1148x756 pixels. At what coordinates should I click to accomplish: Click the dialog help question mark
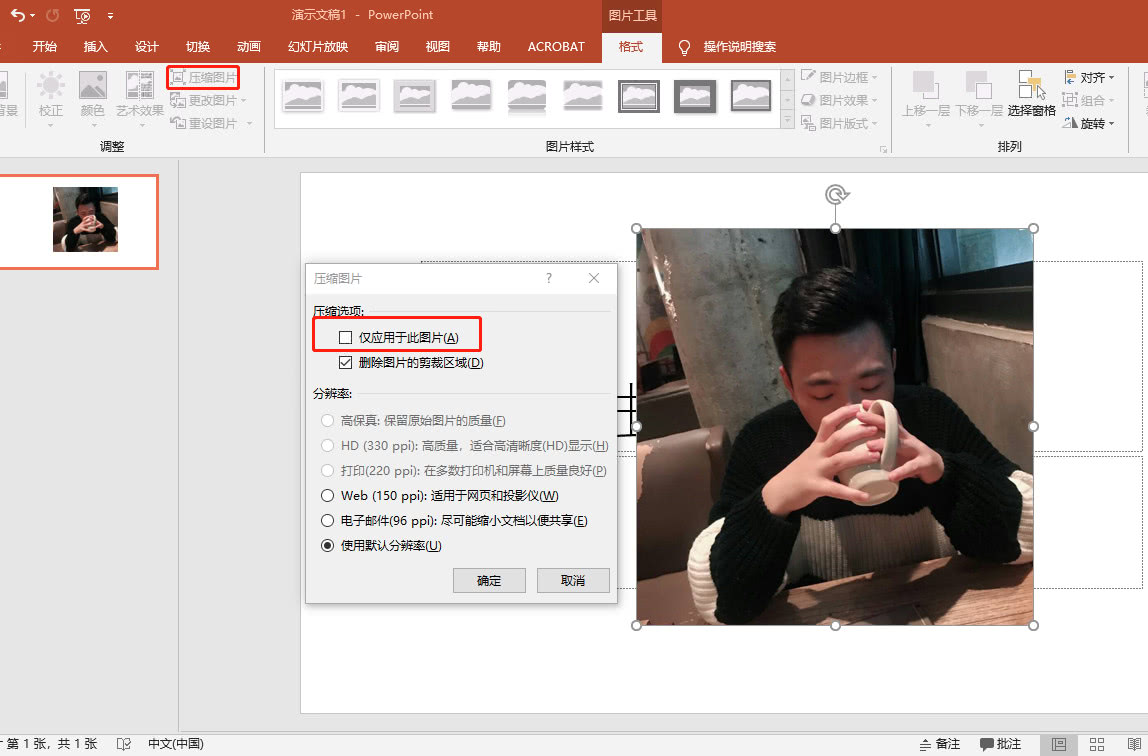click(x=549, y=278)
